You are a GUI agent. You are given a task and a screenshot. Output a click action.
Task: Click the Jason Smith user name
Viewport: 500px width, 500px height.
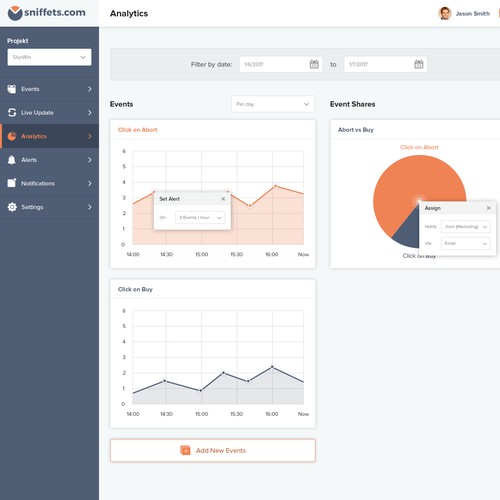click(473, 14)
